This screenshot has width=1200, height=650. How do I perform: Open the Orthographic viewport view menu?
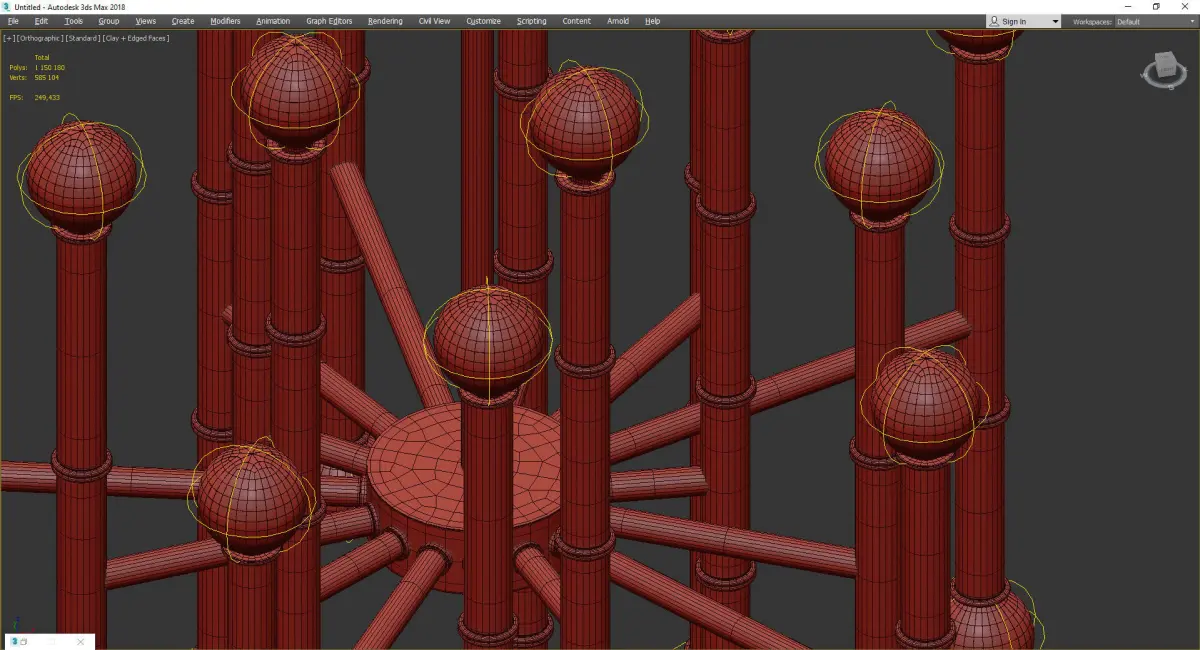point(39,38)
